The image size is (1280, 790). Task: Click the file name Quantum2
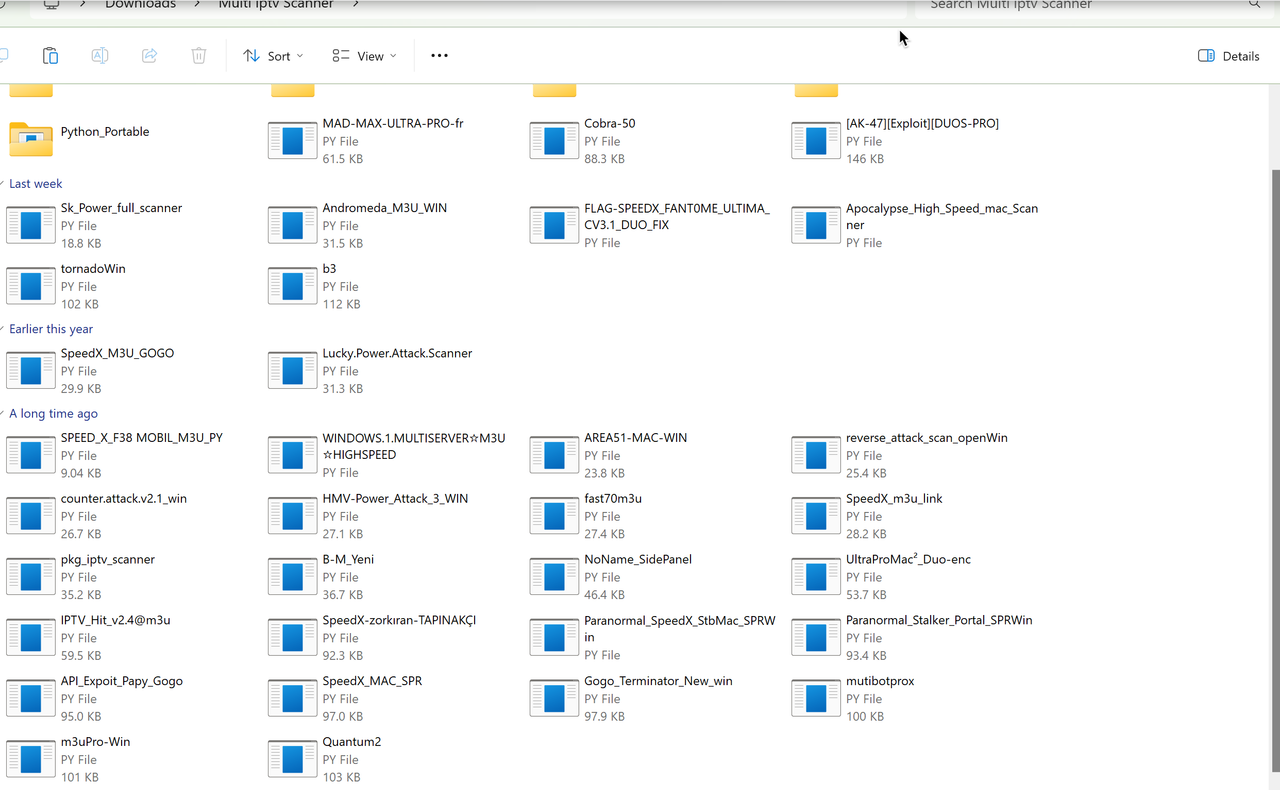352,743
